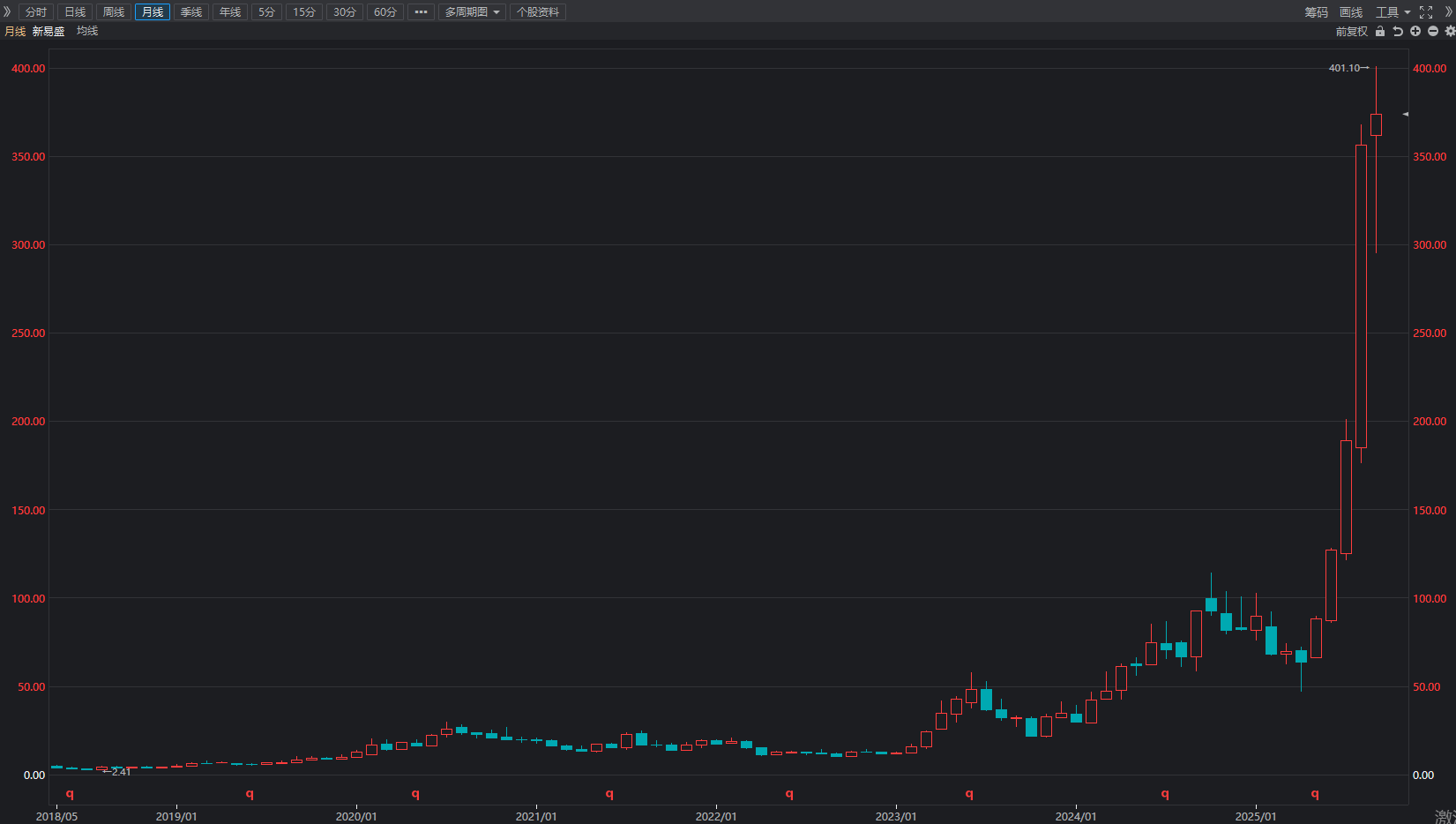Open the 筹码 chip distribution panel
Viewport: 1456px width, 824px height.
(1316, 12)
